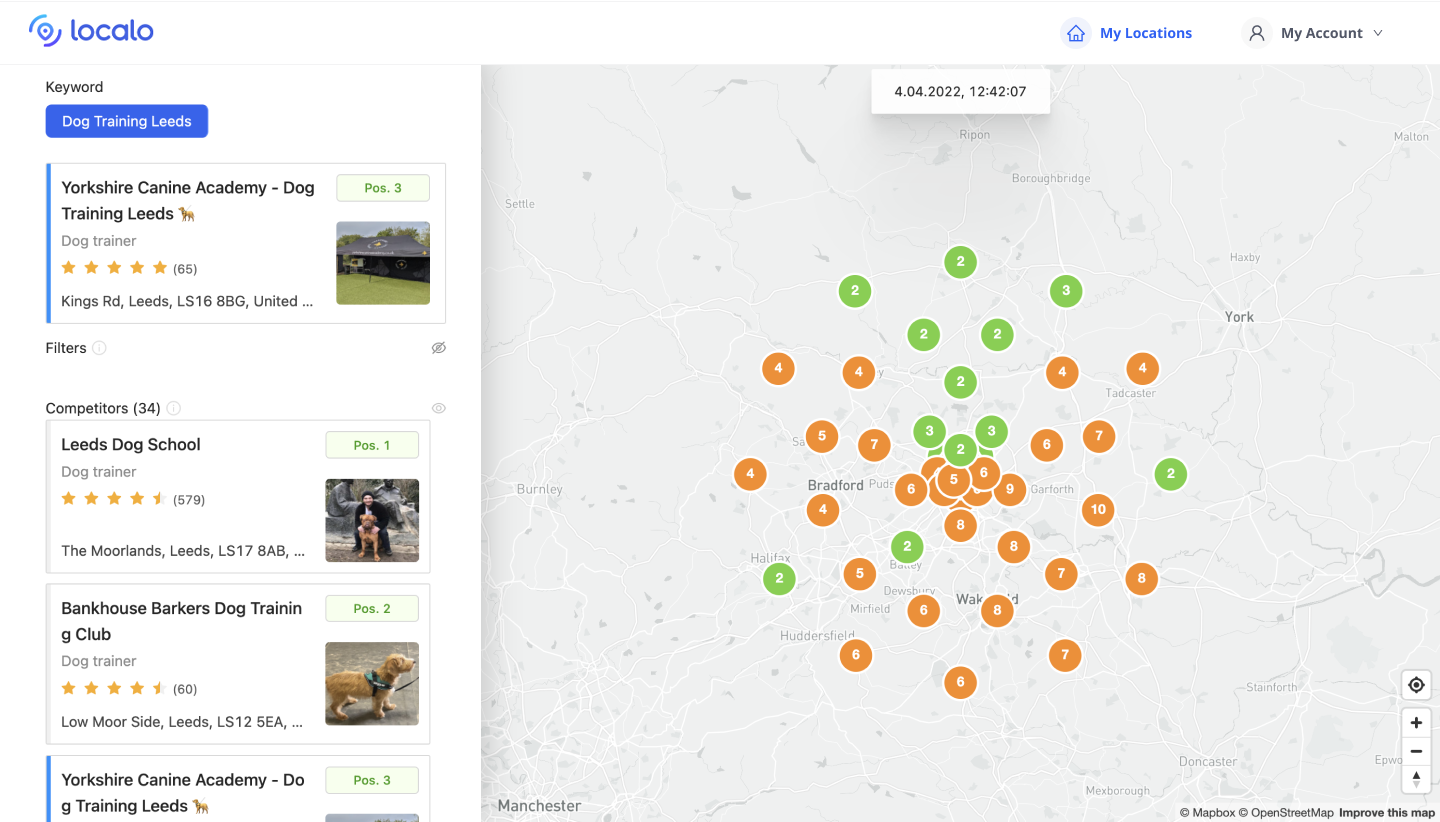The image size is (1440, 822).
Task: Click the home icon beside My Locations
Action: 1076,33
